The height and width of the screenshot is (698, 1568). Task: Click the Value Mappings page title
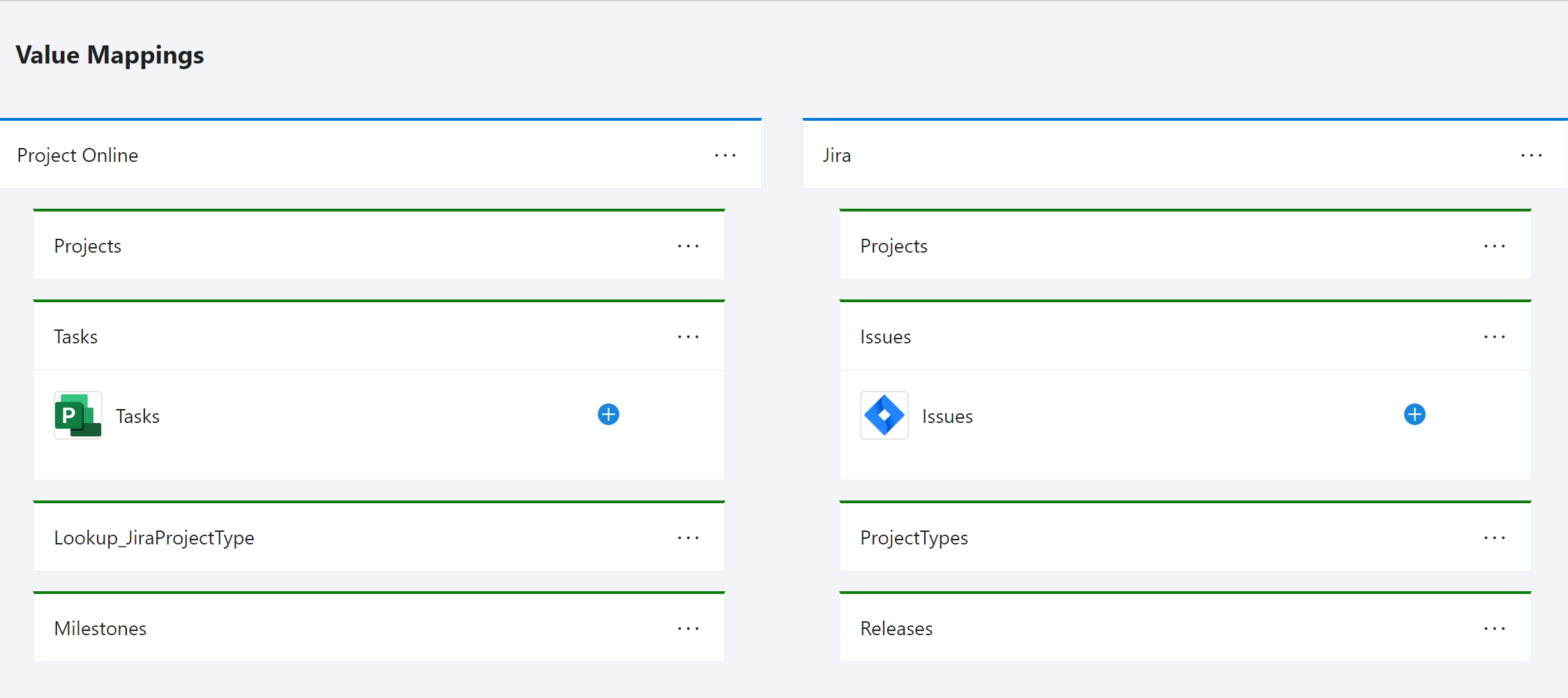tap(110, 54)
